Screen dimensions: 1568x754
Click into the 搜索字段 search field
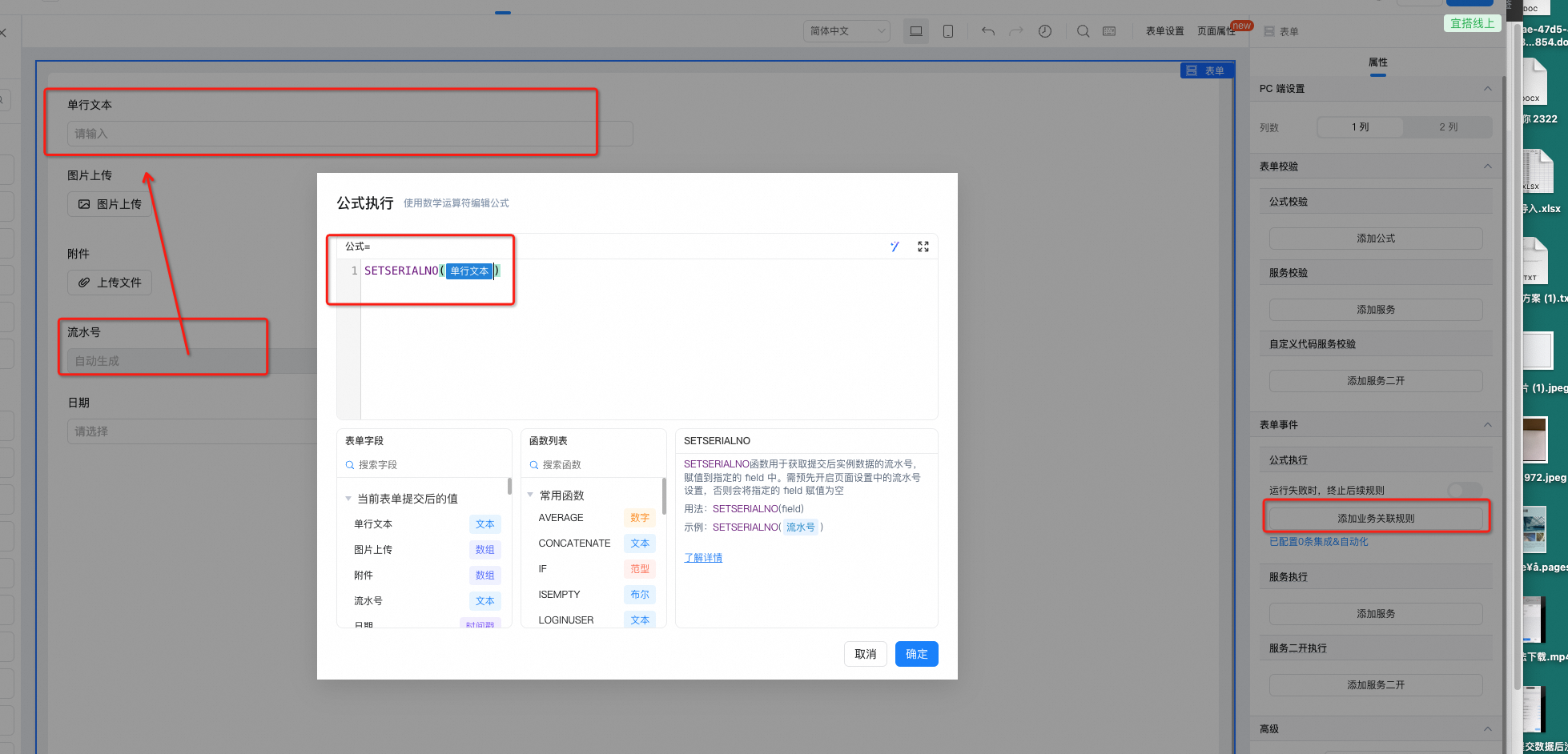pyautogui.click(x=424, y=465)
